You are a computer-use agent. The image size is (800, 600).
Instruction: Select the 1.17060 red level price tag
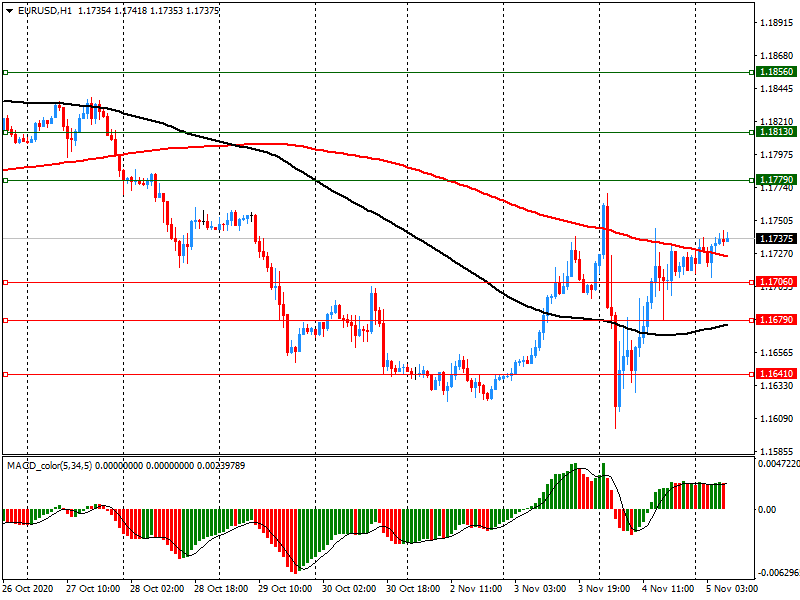[x=777, y=282]
